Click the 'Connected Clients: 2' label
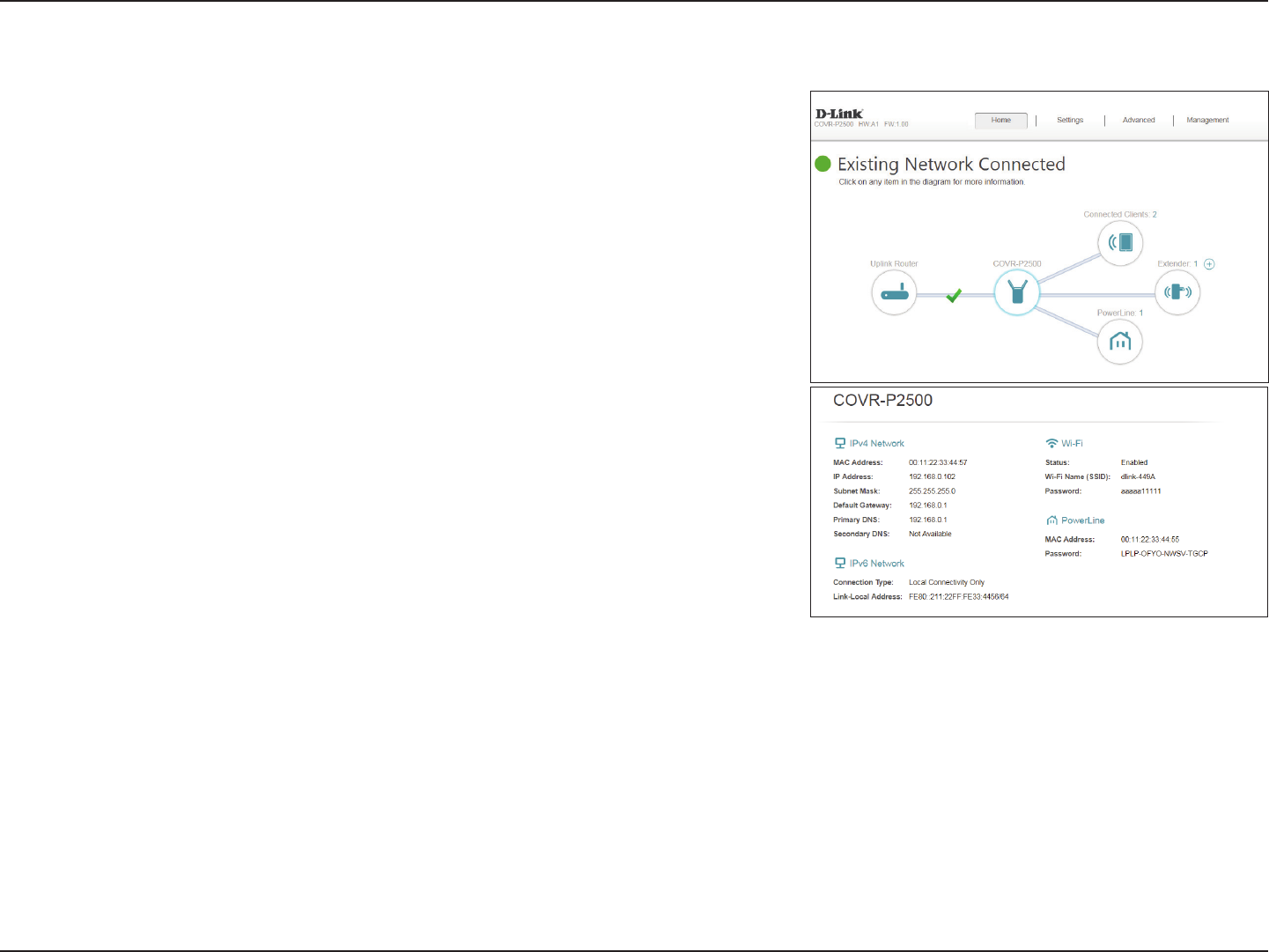The height and width of the screenshot is (952, 1269). [x=1120, y=215]
